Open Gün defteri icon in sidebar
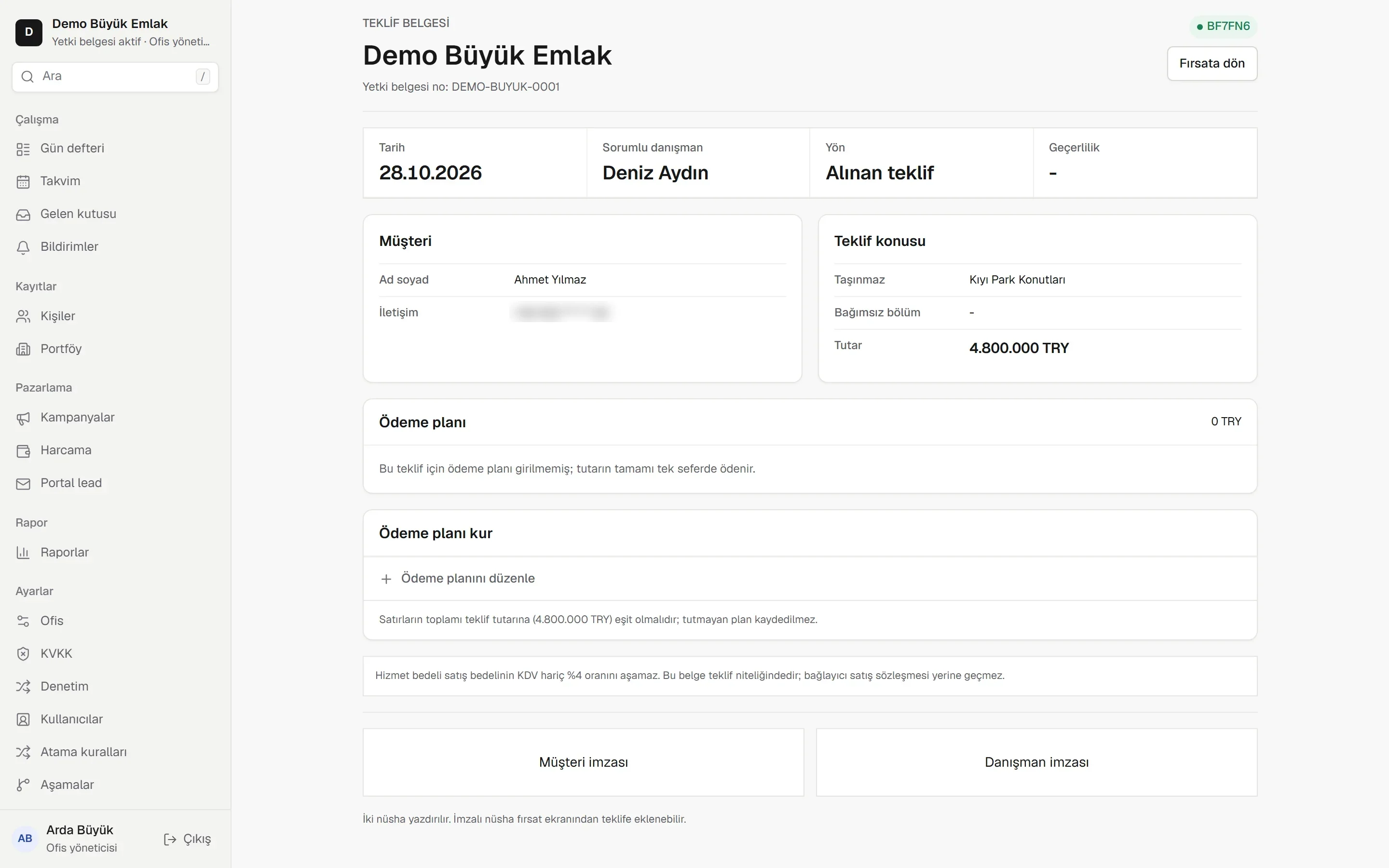Screen dimensions: 1389x868 point(23,149)
